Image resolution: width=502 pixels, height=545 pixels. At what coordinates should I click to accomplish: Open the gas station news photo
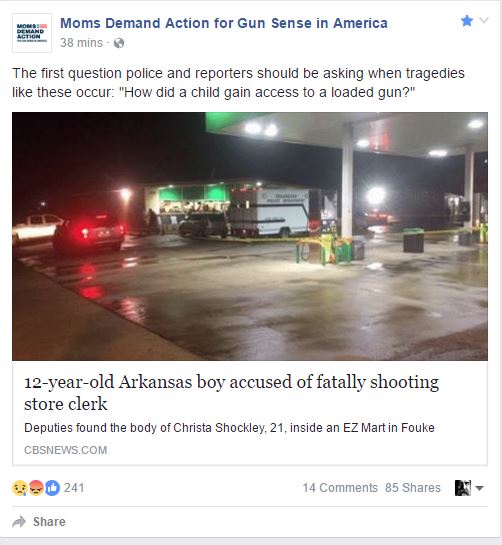coord(250,236)
